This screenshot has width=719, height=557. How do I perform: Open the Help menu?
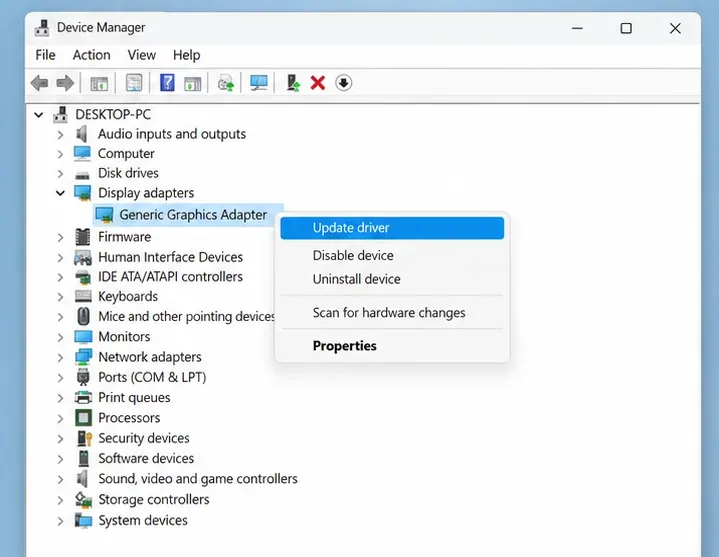[x=187, y=55]
